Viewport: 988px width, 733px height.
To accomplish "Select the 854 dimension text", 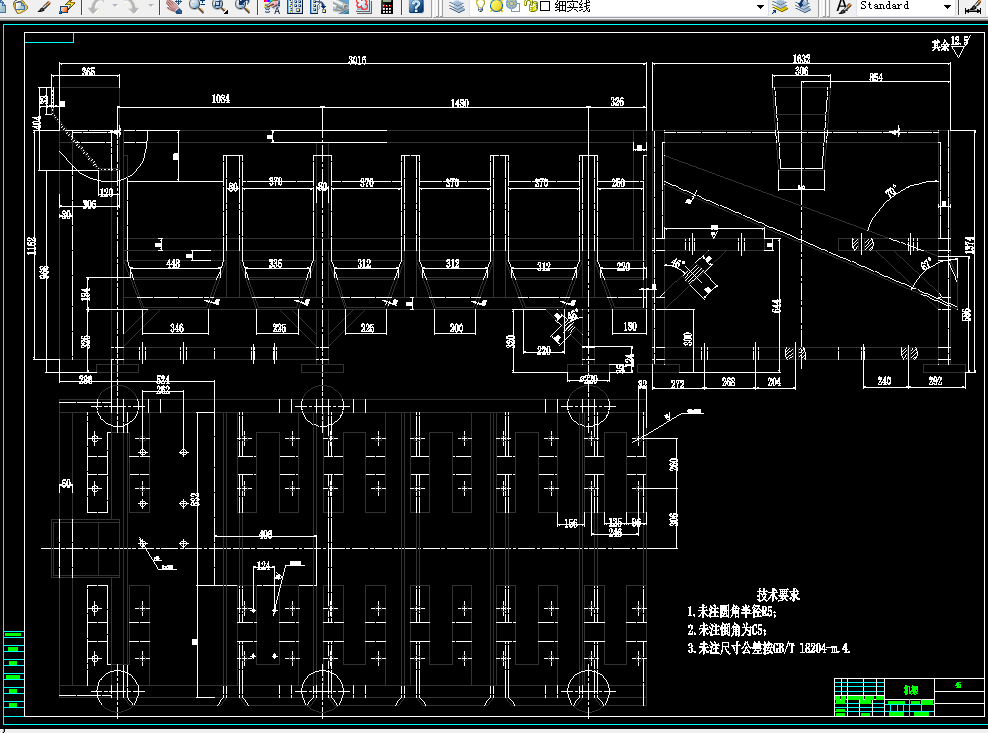I will (x=876, y=77).
